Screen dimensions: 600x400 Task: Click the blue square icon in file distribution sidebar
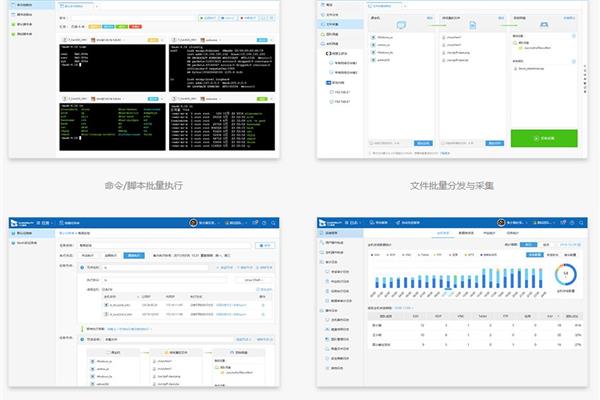coord(328,83)
